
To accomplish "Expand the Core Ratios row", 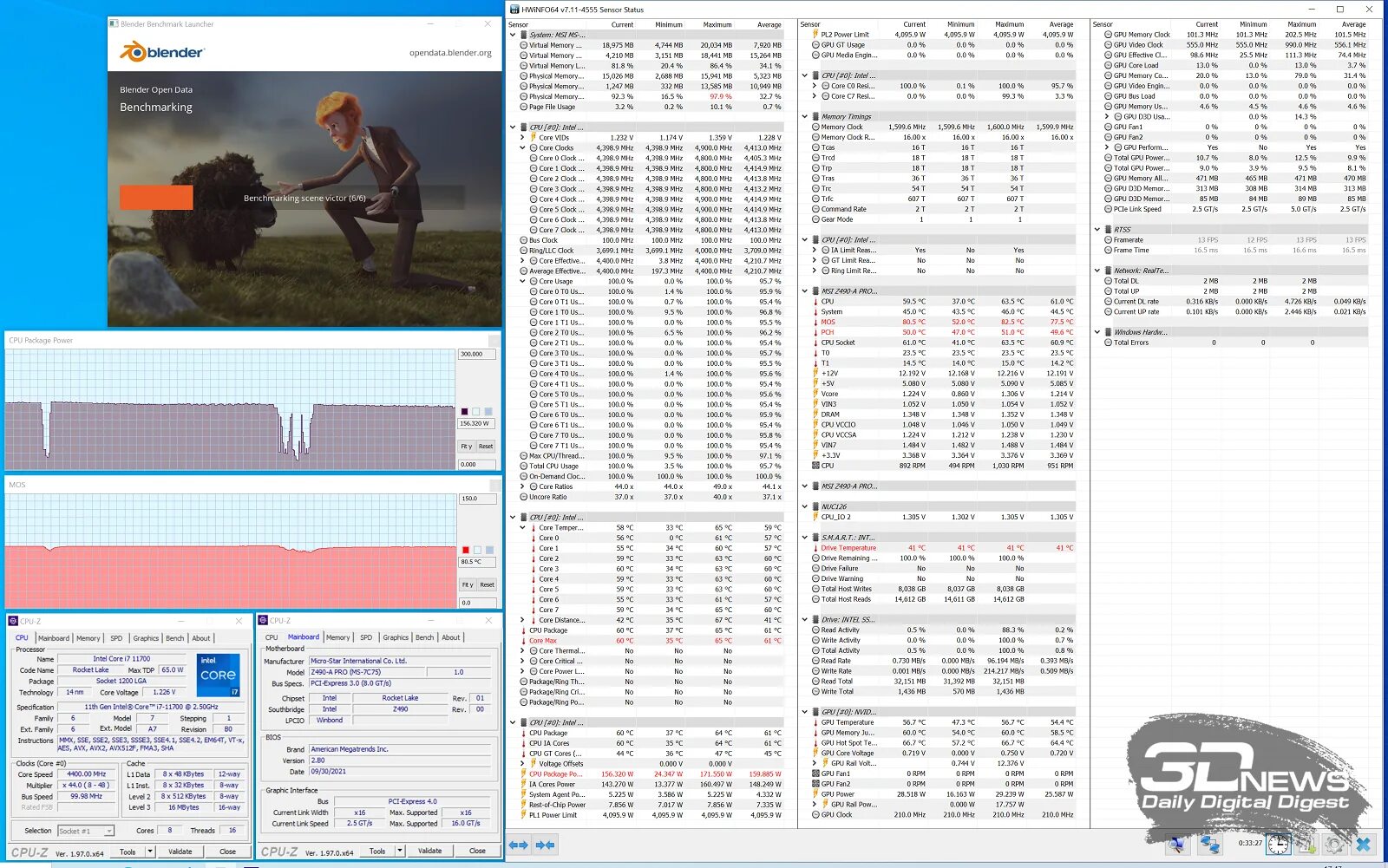I will click(522, 486).
